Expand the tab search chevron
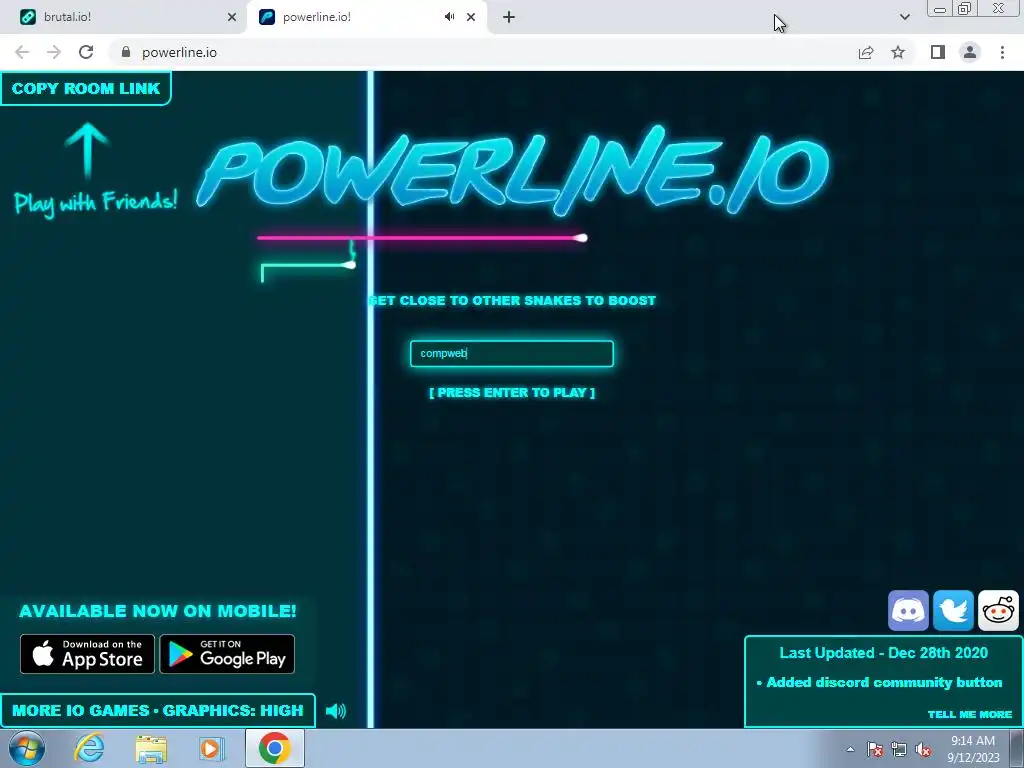Viewport: 1024px width, 768px height. (904, 17)
